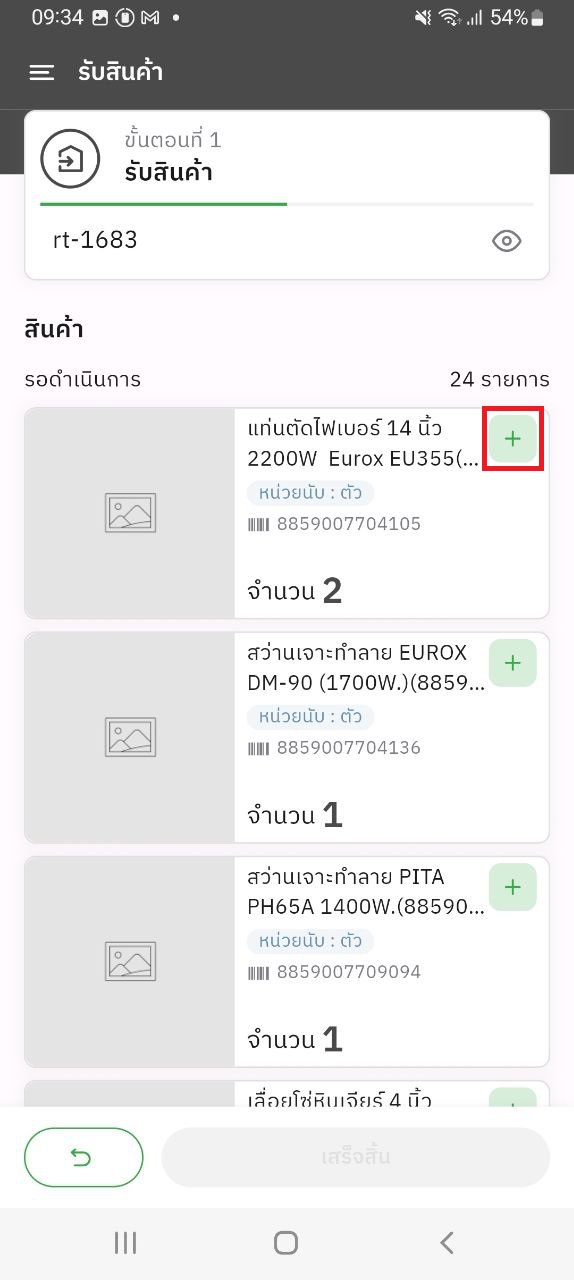Tap the Android back navigation arrow

447,1243
